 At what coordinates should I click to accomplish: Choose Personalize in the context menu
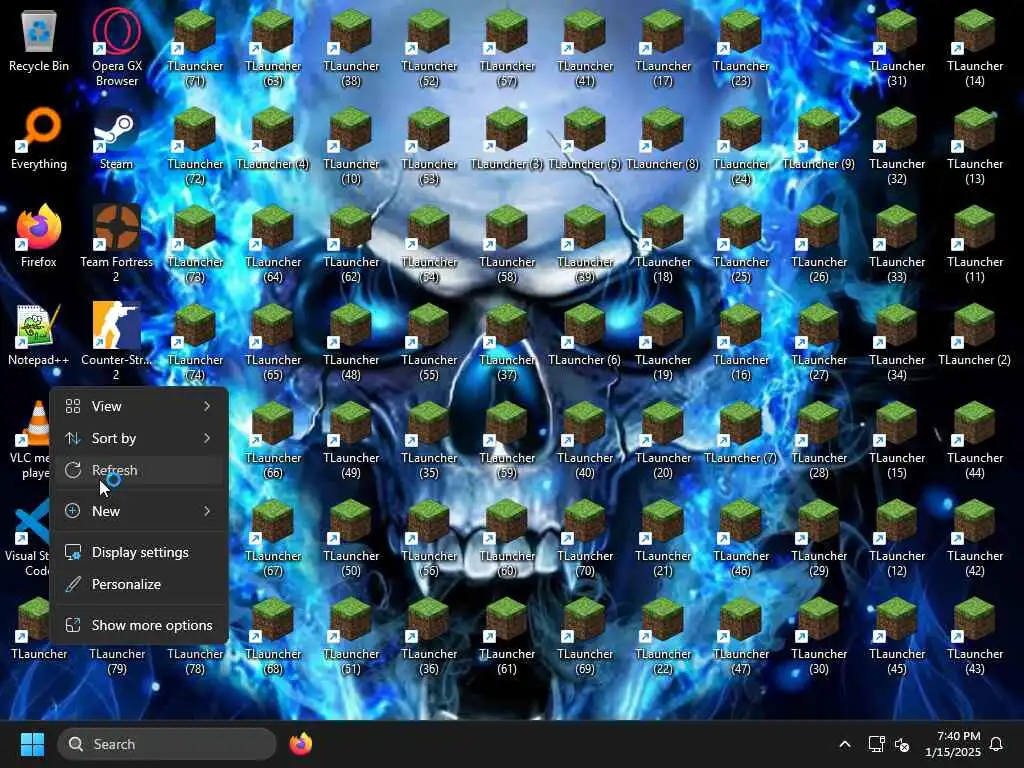[138, 584]
